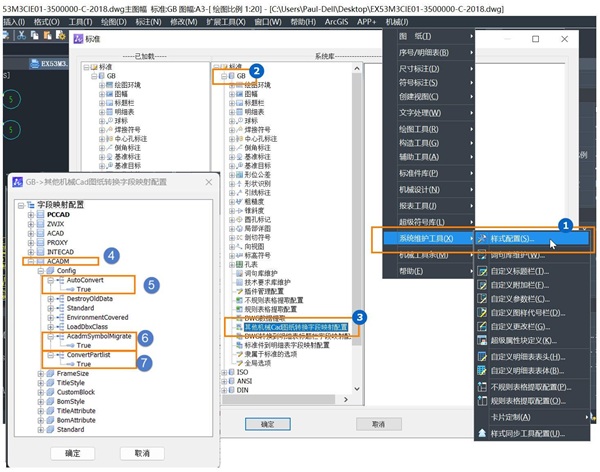The width and height of the screenshot is (600, 472).
Task: Click 取消 in the 标准 dialog
Action: pos(378,424)
